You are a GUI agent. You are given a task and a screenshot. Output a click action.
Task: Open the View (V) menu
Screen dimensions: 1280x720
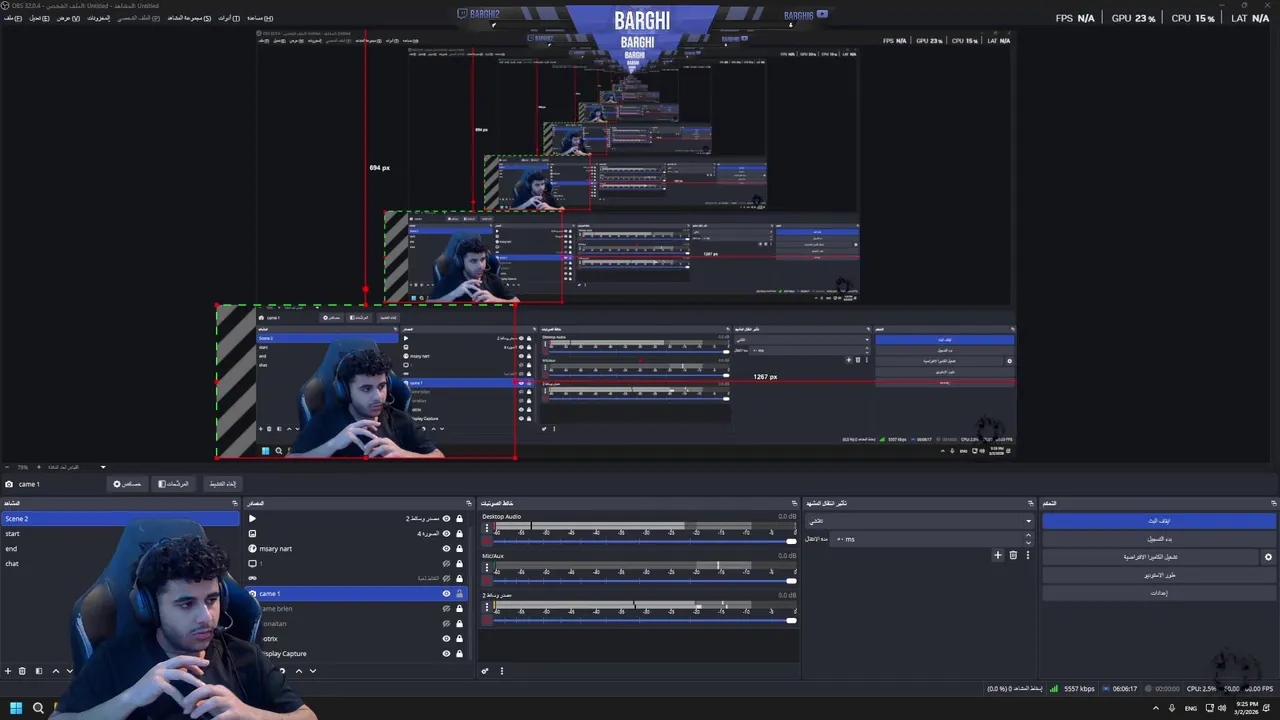tap(68, 18)
